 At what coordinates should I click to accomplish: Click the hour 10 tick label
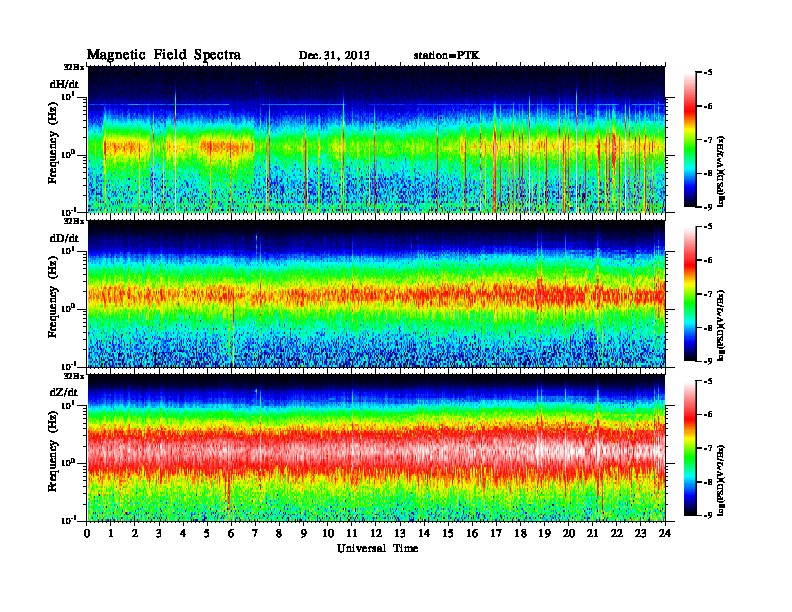tap(328, 533)
